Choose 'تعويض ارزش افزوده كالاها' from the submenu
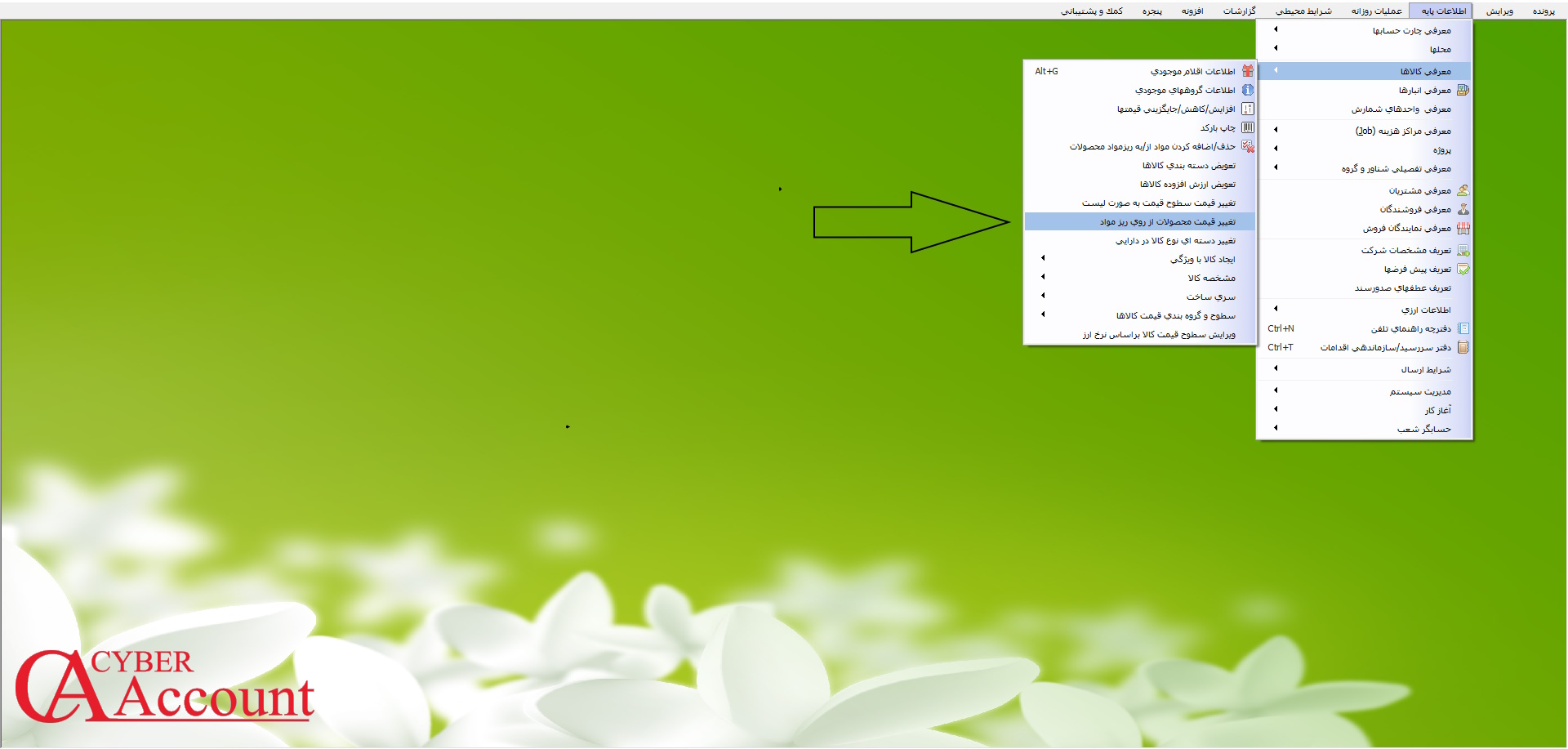Viewport: 1568px width, 749px height. click(1139, 184)
